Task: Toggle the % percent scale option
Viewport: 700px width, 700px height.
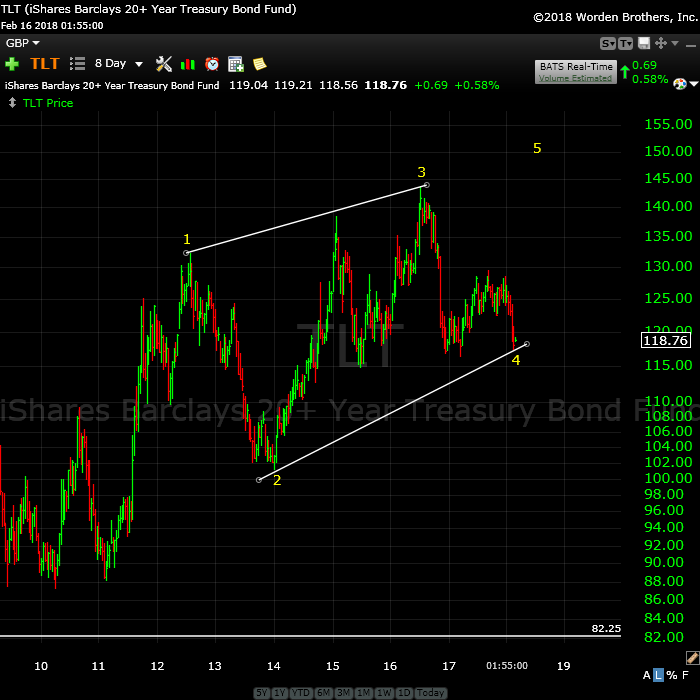Action: coord(672,675)
